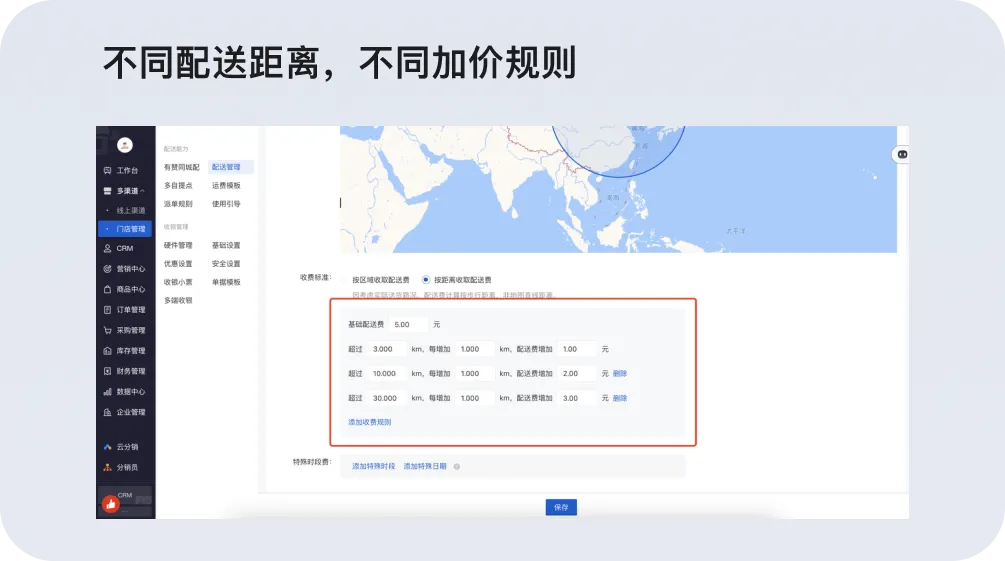
Task: Open the 订单管理 document icon
Action: coord(107,310)
